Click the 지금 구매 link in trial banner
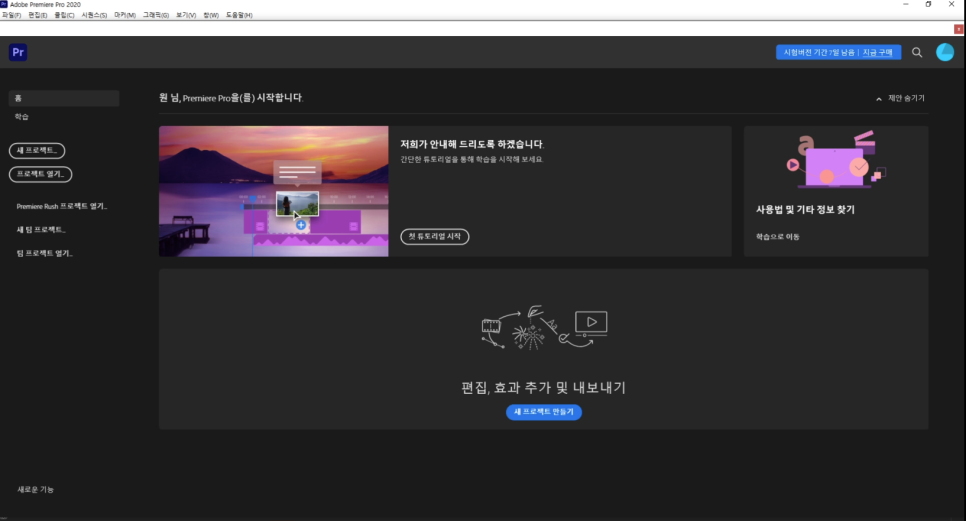Image resolution: width=966 pixels, height=521 pixels. tap(877, 52)
